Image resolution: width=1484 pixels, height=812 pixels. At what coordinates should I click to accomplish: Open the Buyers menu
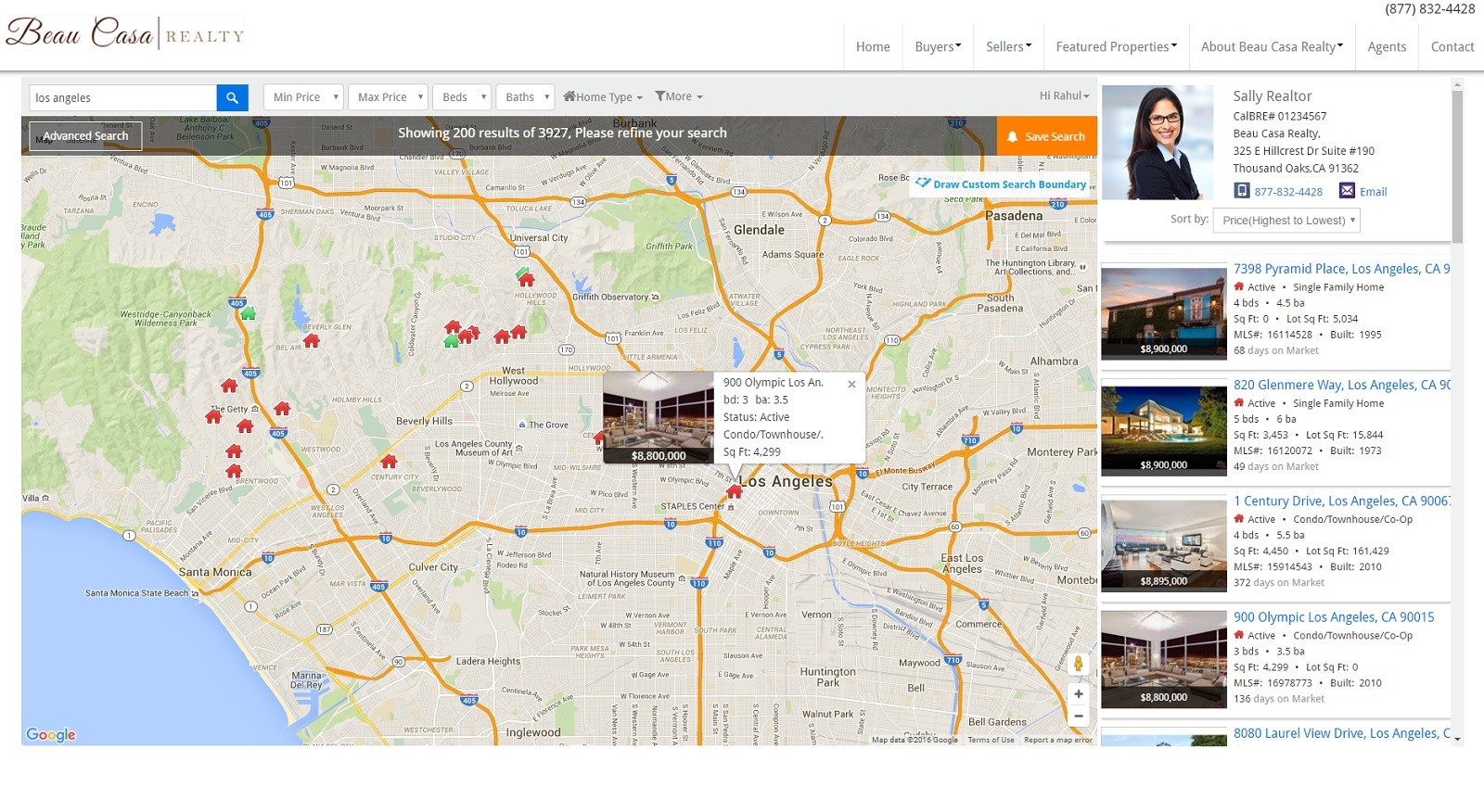[x=938, y=46]
